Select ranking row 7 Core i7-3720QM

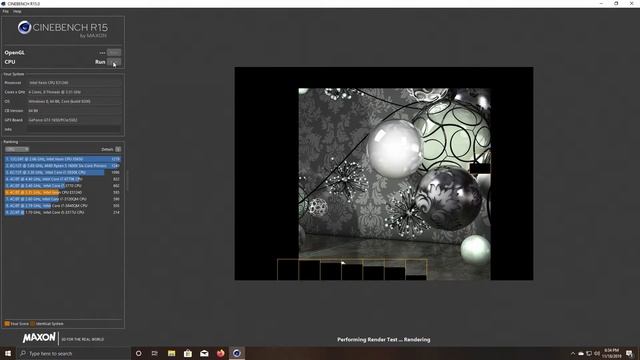click(63, 199)
